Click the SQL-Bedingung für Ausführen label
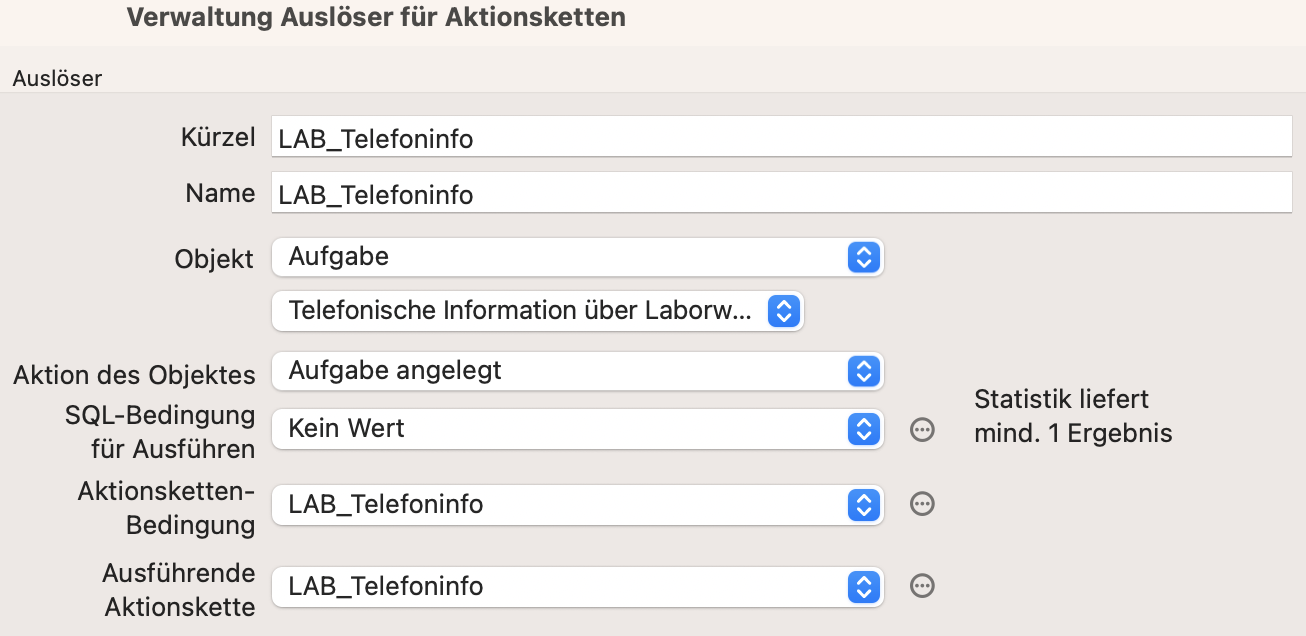The height and width of the screenshot is (636, 1306). click(160, 432)
